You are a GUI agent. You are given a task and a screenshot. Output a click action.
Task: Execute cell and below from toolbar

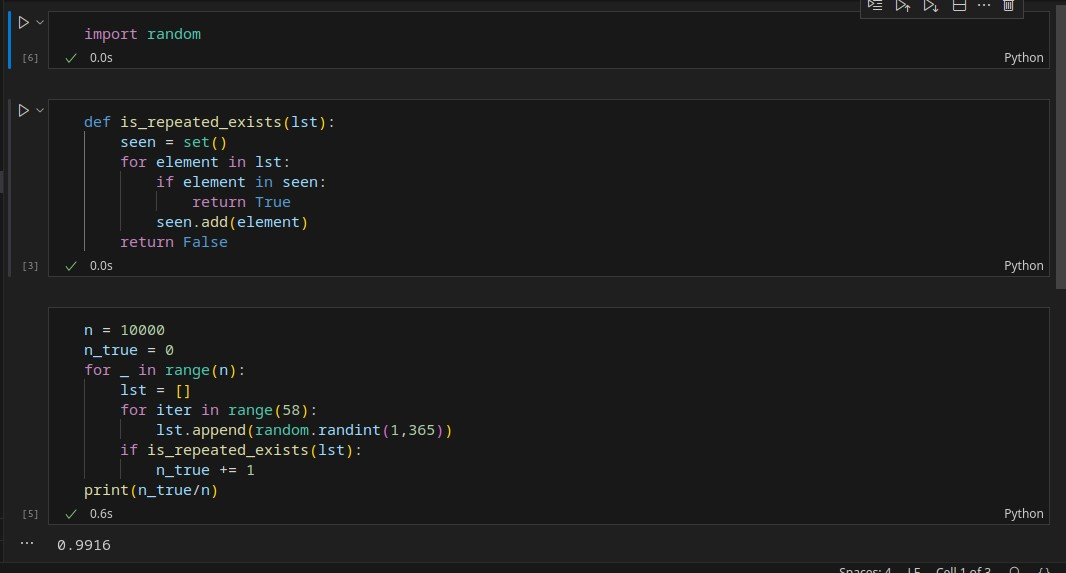[x=930, y=6]
